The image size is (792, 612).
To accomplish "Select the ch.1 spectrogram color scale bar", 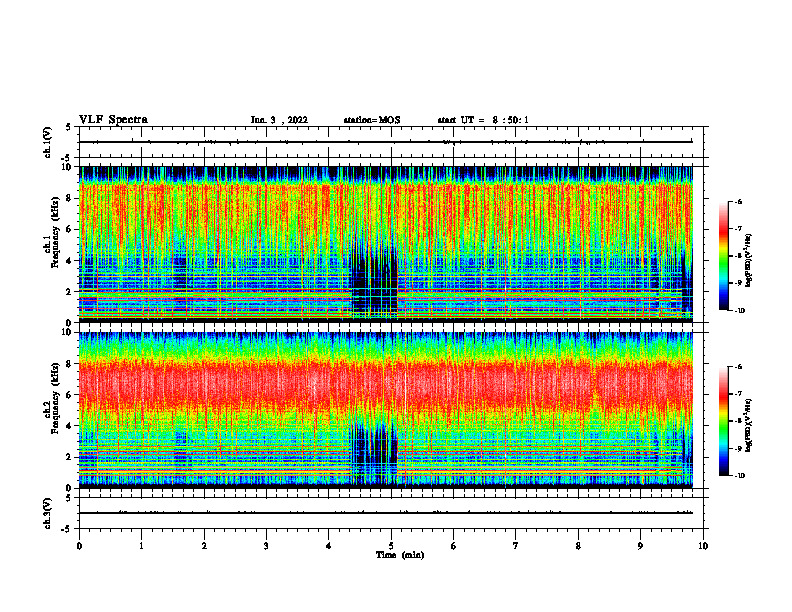I will [x=724, y=256].
